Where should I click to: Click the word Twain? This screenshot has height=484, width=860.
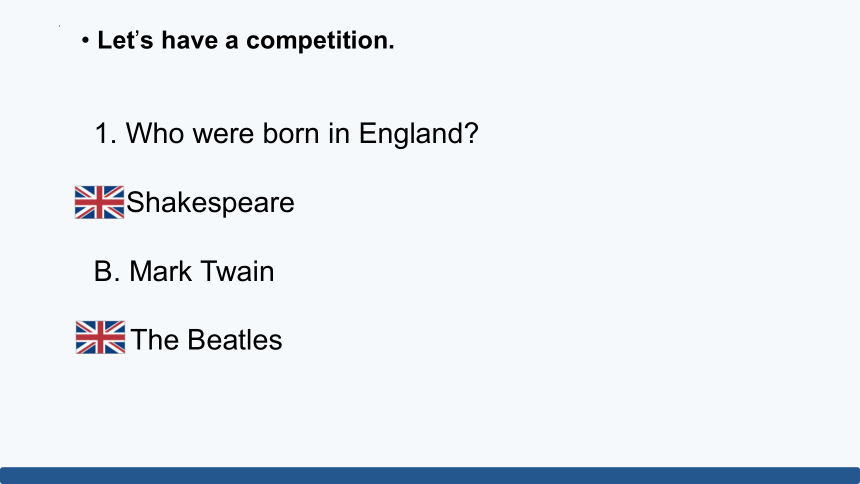coord(237,271)
